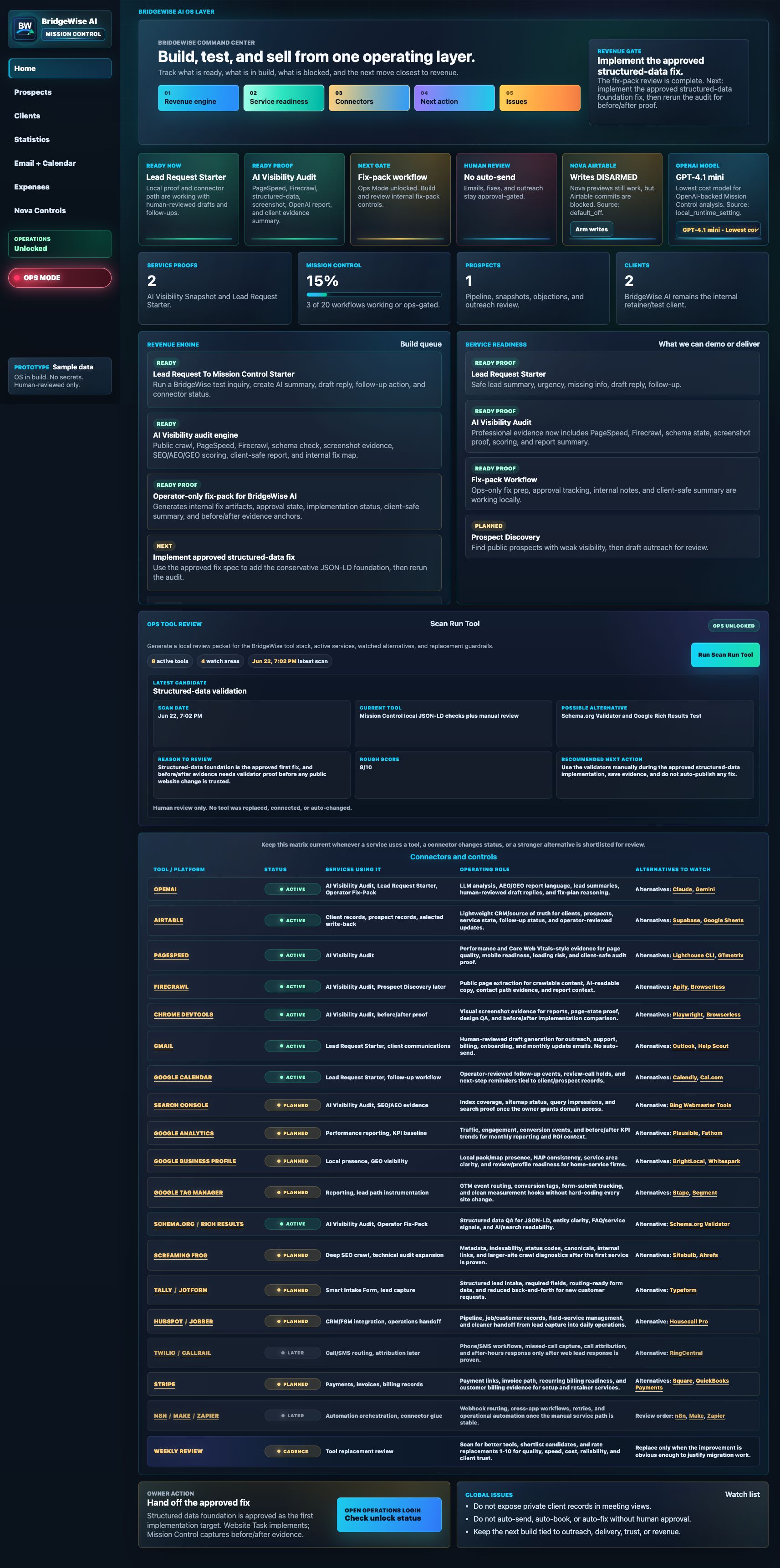This screenshot has width=780, height=1568.
Task: Jump to the 01 Revenue engine tab
Action: click(x=199, y=97)
